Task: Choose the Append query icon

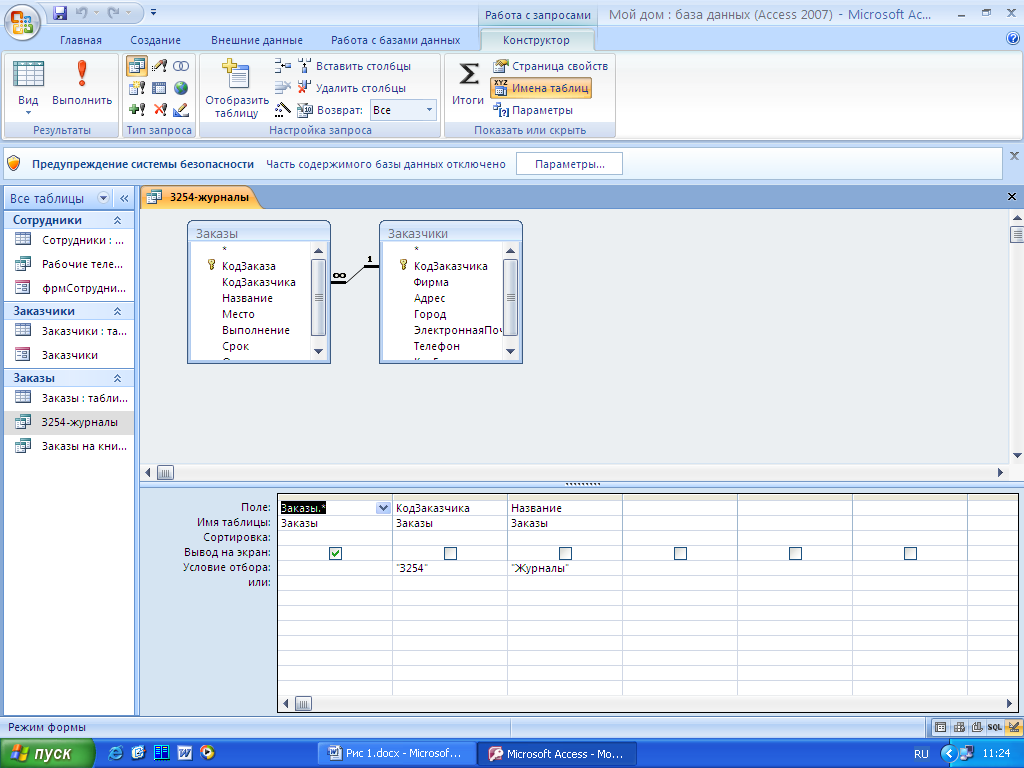Action: (x=136, y=110)
